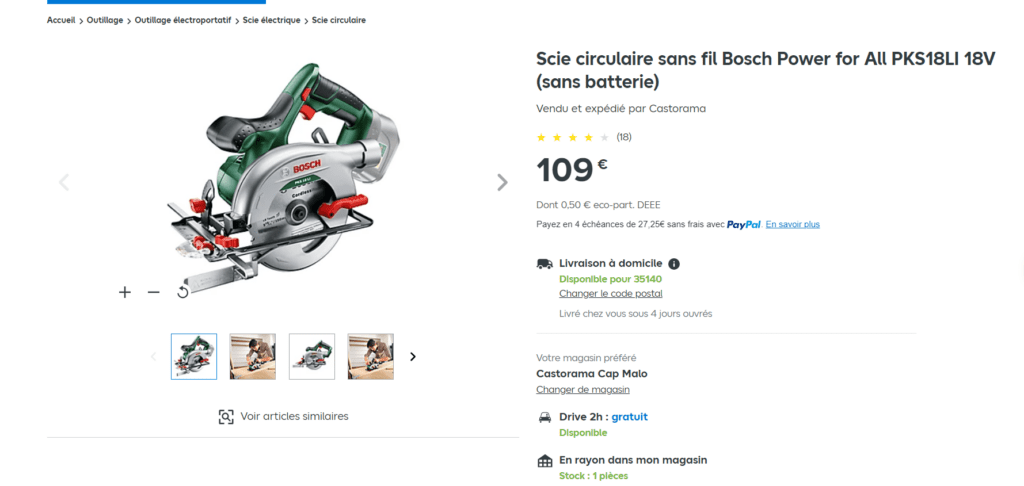Advance thumbnail carousel with right arrow
The width and height of the screenshot is (1024, 486).
pos(413,357)
